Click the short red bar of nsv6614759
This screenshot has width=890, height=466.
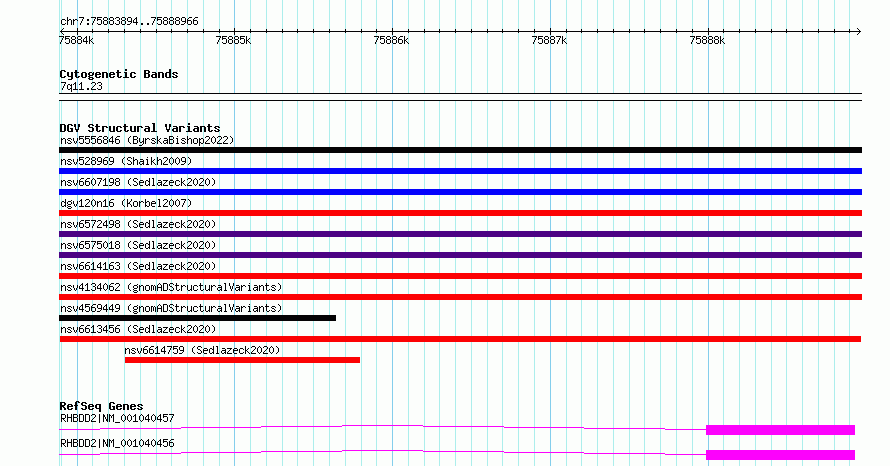tap(242, 360)
